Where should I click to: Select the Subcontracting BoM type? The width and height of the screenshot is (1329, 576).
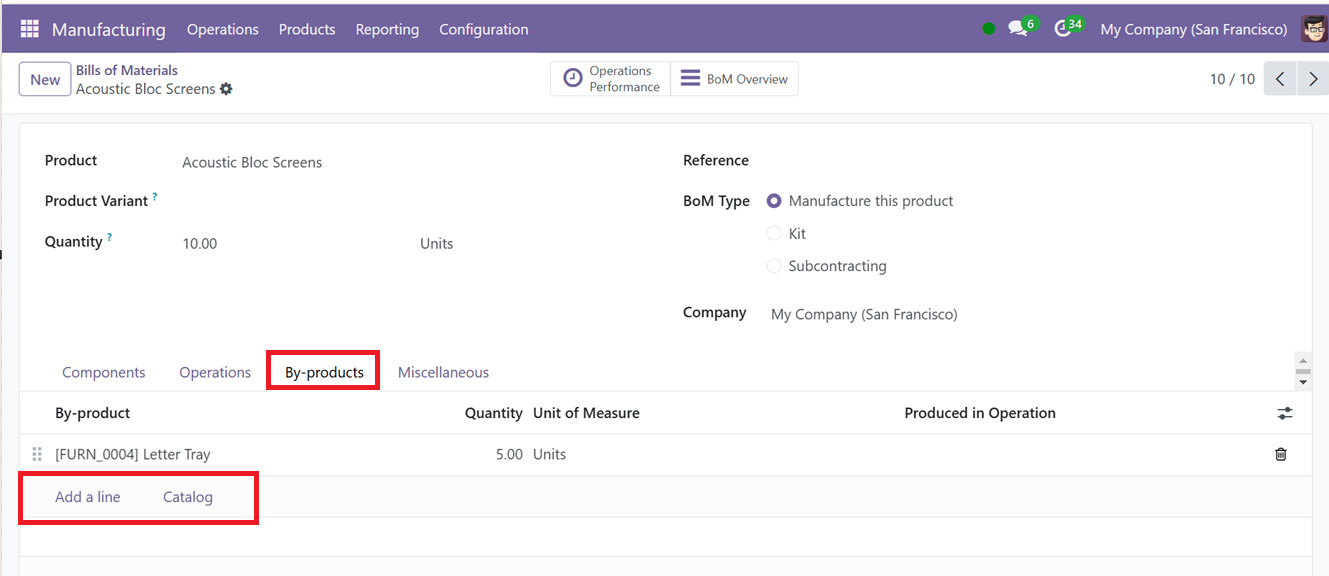pos(774,266)
